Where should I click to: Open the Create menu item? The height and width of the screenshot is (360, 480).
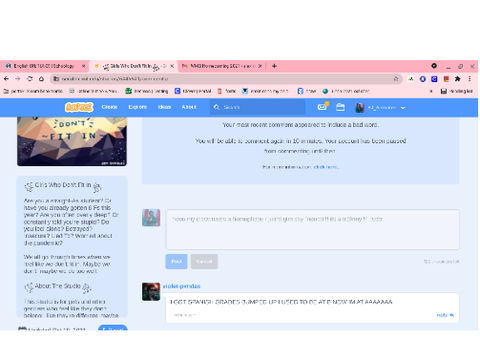point(109,107)
